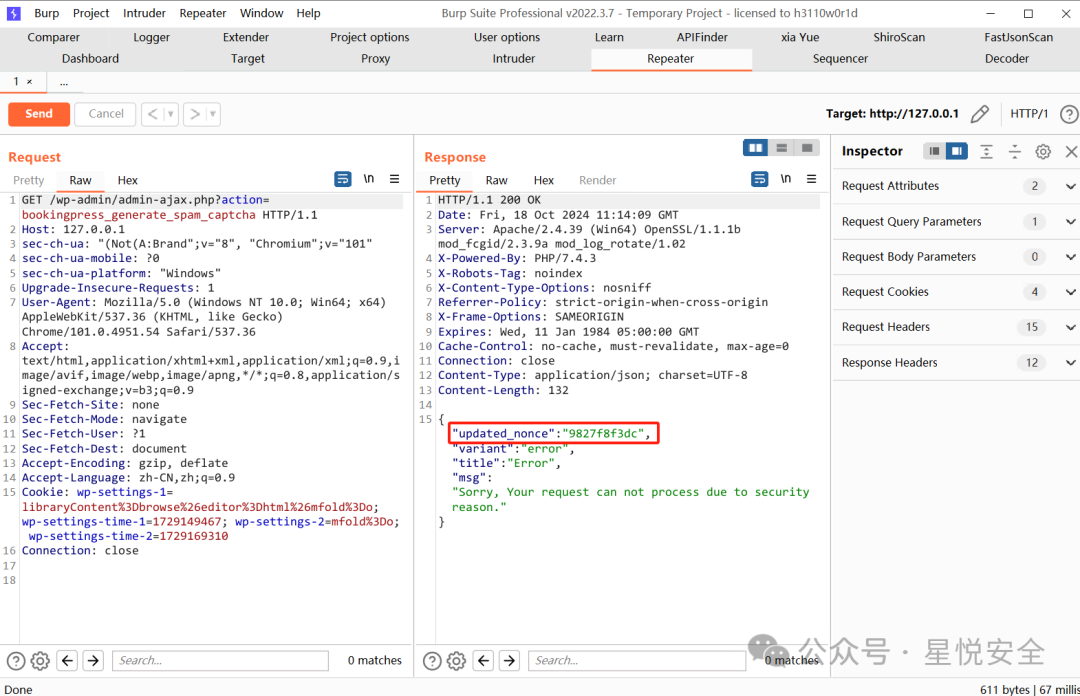
Task: Switch to the Dashboard tab
Action: tap(90, 59)
